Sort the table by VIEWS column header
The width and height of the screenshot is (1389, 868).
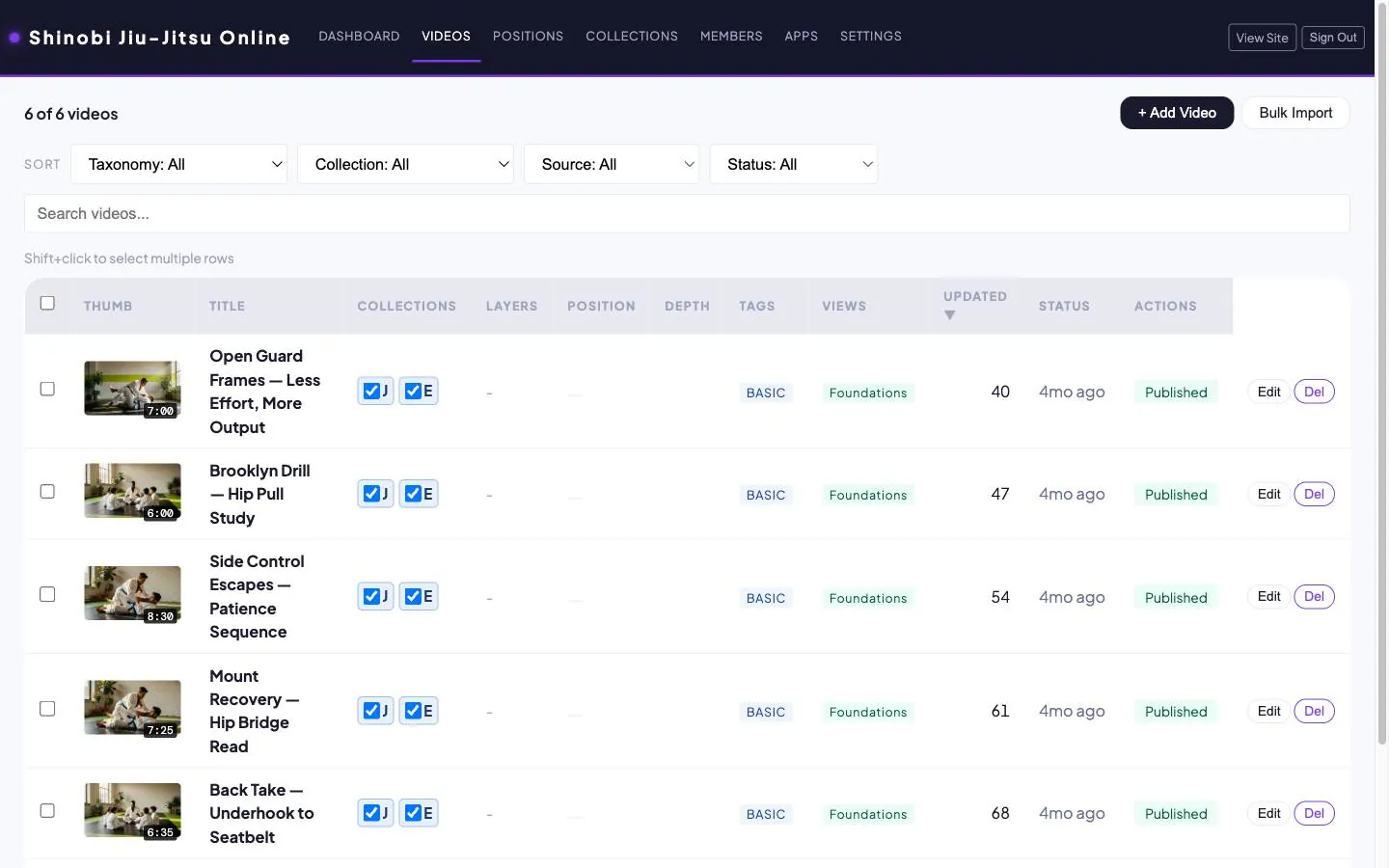tap(844, 306)
